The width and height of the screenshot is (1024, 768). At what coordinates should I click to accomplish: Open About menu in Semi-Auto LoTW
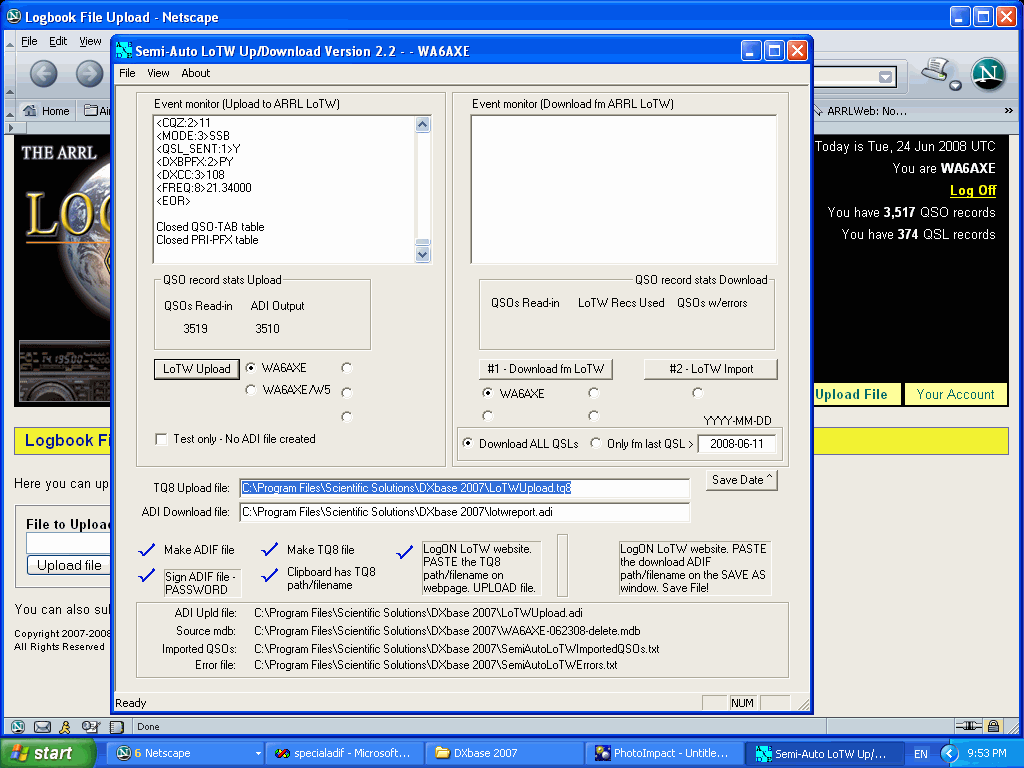click(x=195, y=73)
